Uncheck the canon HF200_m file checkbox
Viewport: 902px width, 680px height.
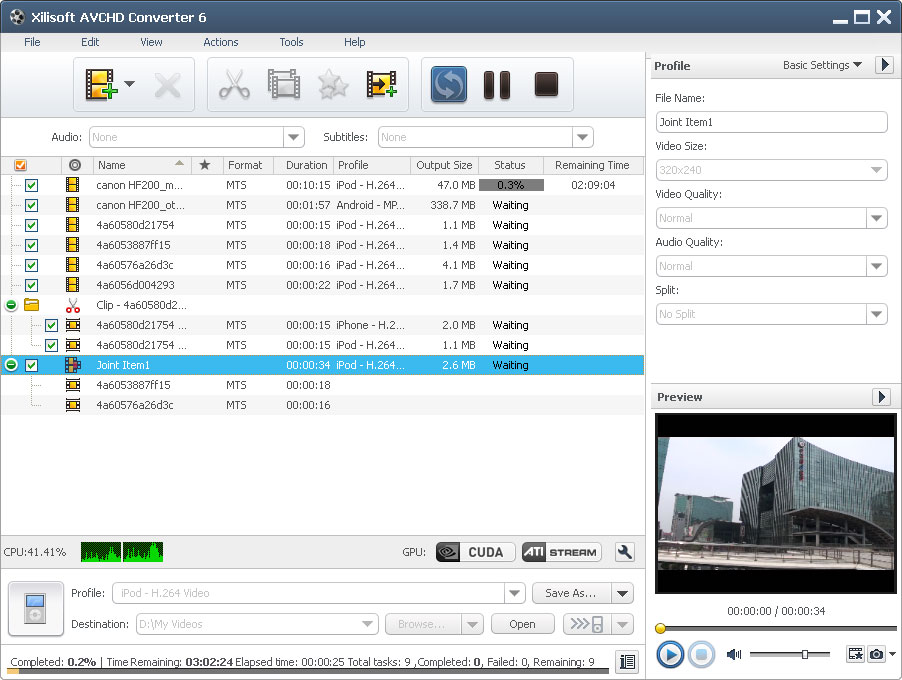pyautogui.click(x=31, y=185)
